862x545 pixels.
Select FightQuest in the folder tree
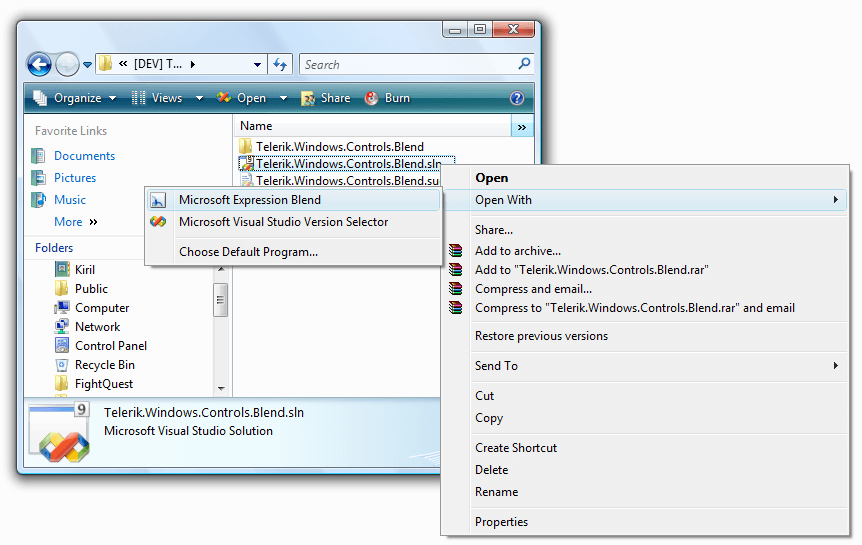click(x=104, y=384)
